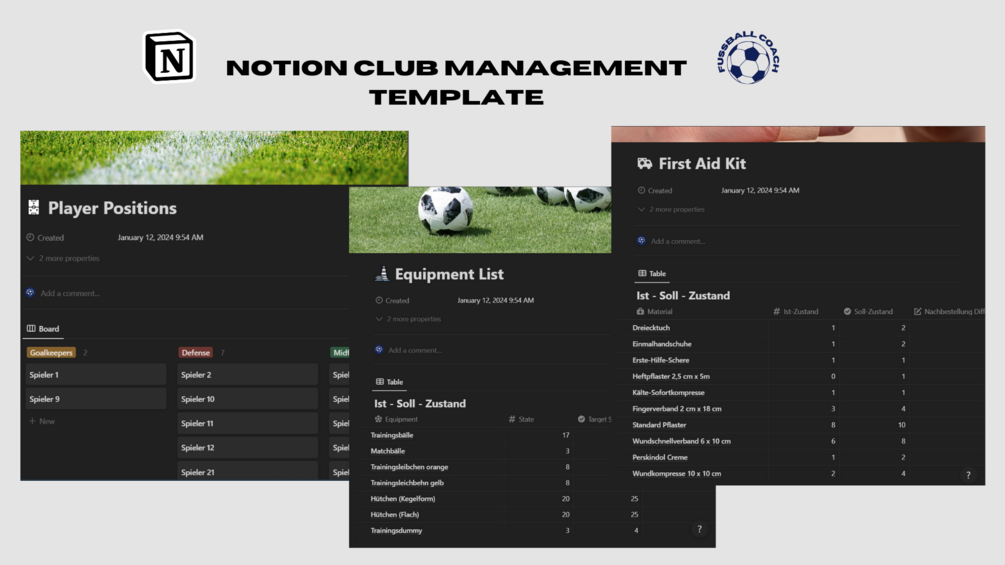The width and height of the screenshot is (1005, 565).
Task: Select the Einmalhandschuhe row
Action: 801,343
